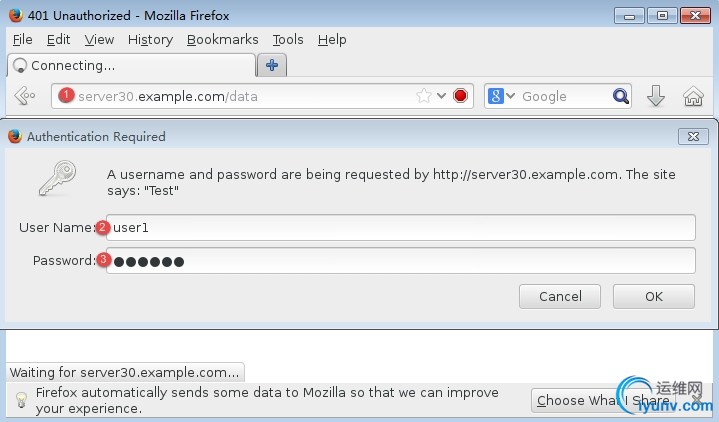Click the search magnifier icon
Image resolution: width=719 pixels, height=422 pixels.
click(x=621, y=96)
